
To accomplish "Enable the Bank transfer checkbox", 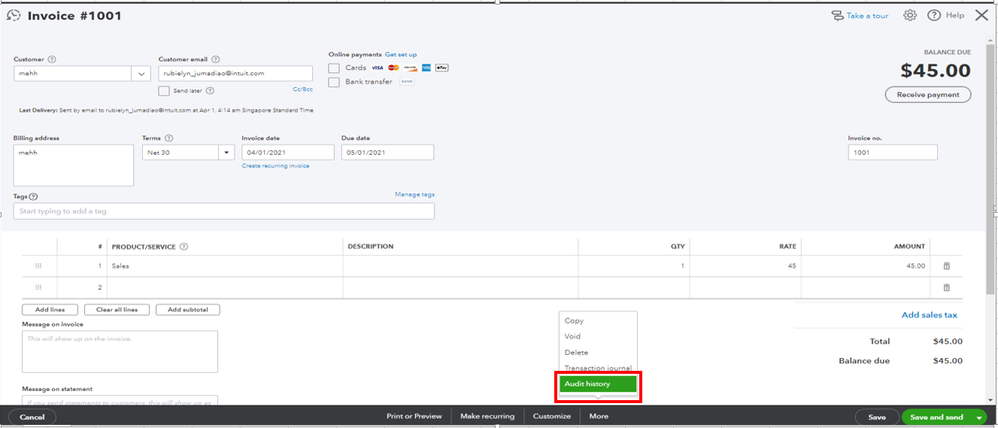I will point(334,82).
